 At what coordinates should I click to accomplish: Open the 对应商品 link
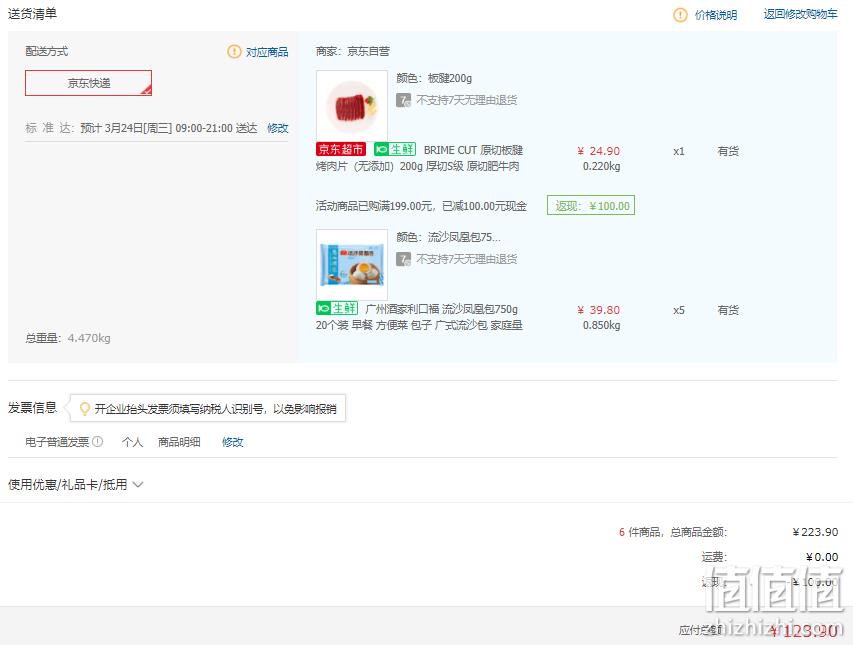(x=267, y=52)
